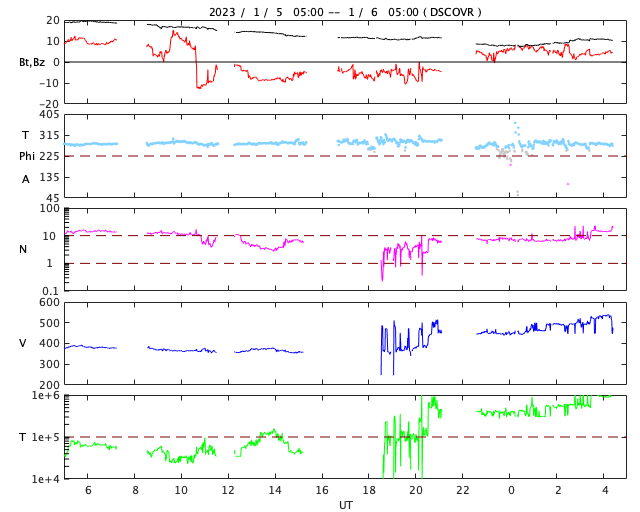Click the "N" density axis label

pos(23,249)
